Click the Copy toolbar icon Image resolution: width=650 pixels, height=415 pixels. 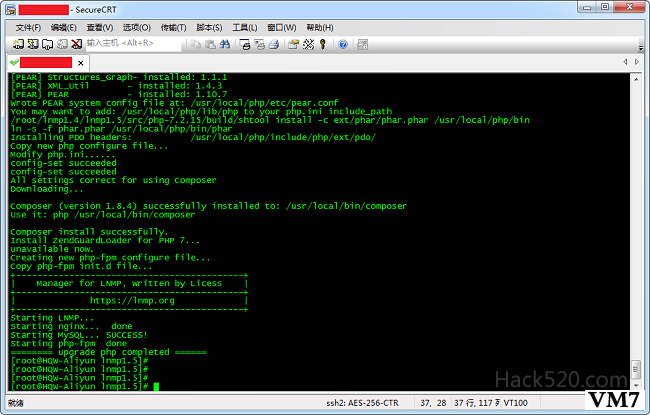(195, 44)
